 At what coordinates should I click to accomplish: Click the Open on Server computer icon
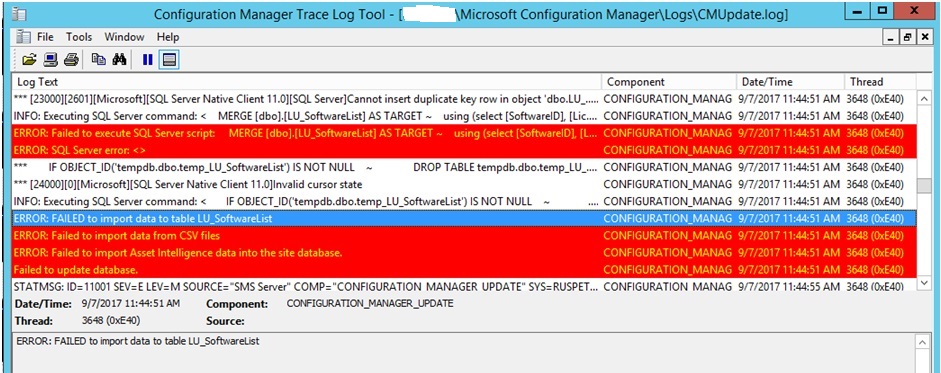click(x=50, y=59)
